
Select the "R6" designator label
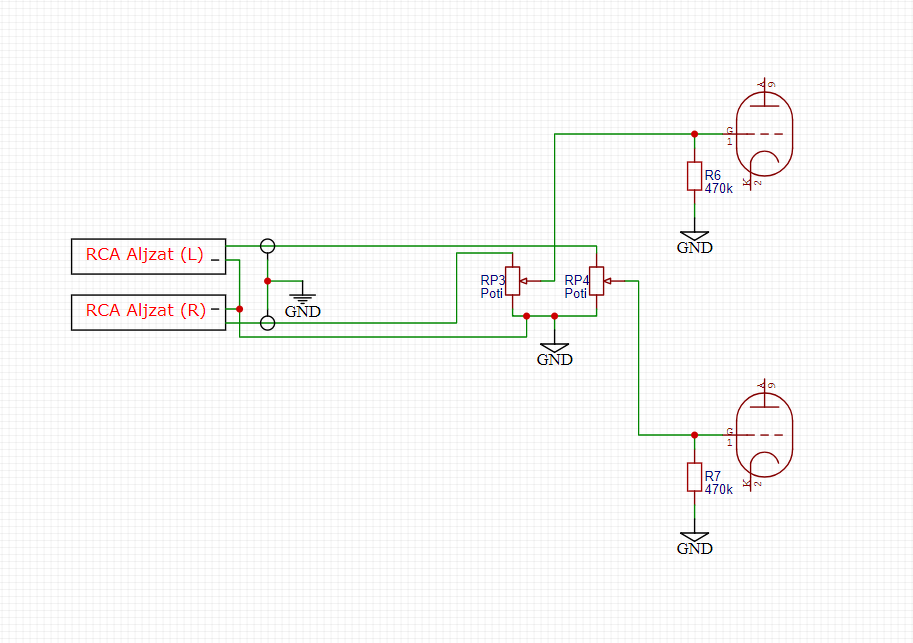coord(713,175)
